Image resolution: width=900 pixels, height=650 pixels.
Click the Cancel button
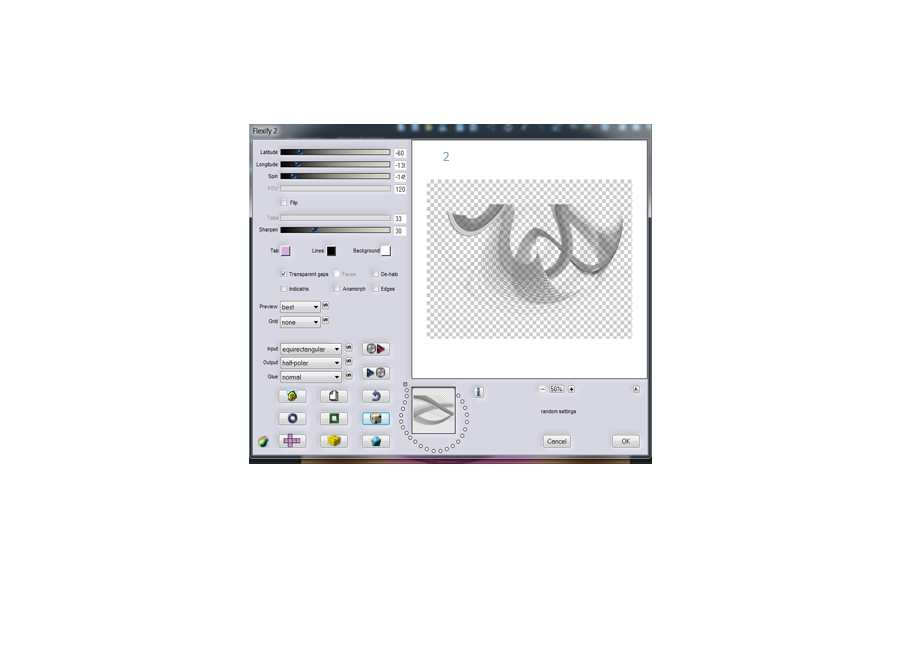[557, 441]
